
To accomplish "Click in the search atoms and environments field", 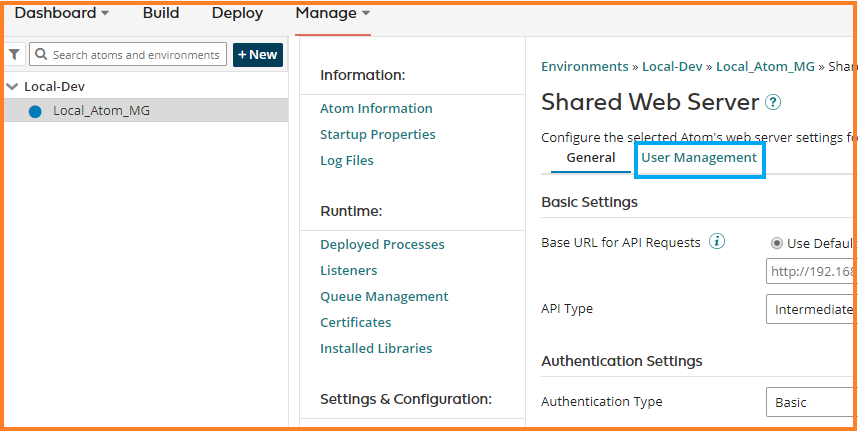I will (135, 55).
